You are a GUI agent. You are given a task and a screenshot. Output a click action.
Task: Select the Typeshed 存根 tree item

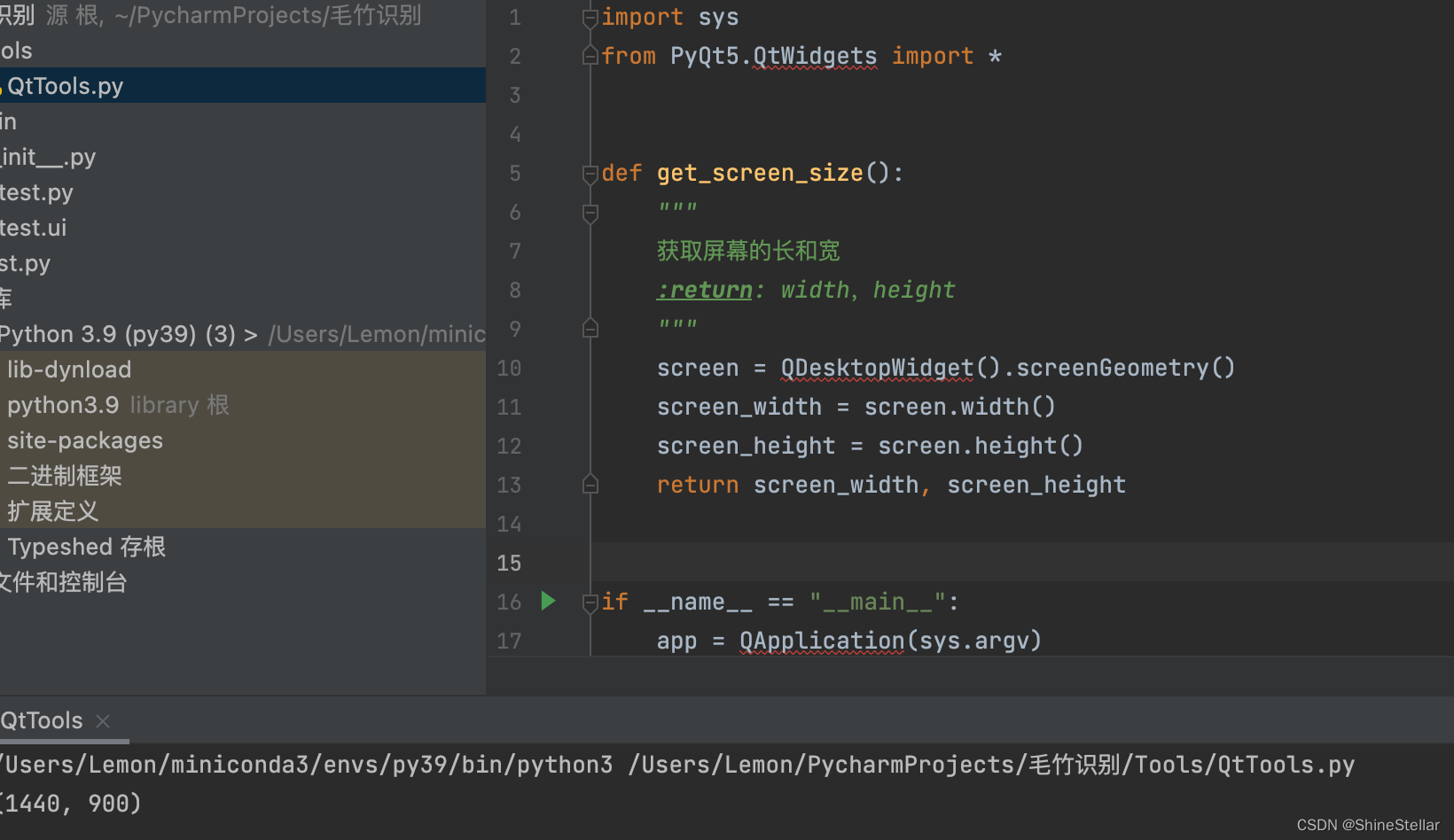[87, 547]
